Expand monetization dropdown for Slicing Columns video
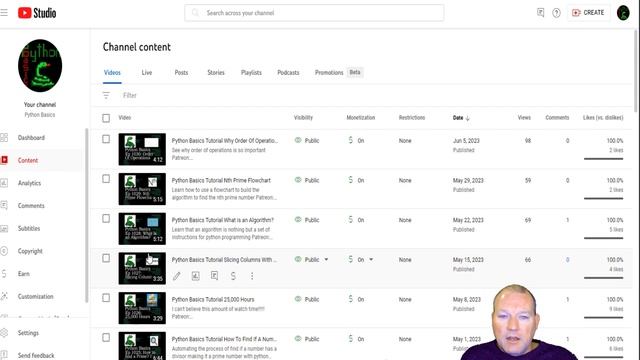Viewport: 640px width, 360px height. coord(371,260)
